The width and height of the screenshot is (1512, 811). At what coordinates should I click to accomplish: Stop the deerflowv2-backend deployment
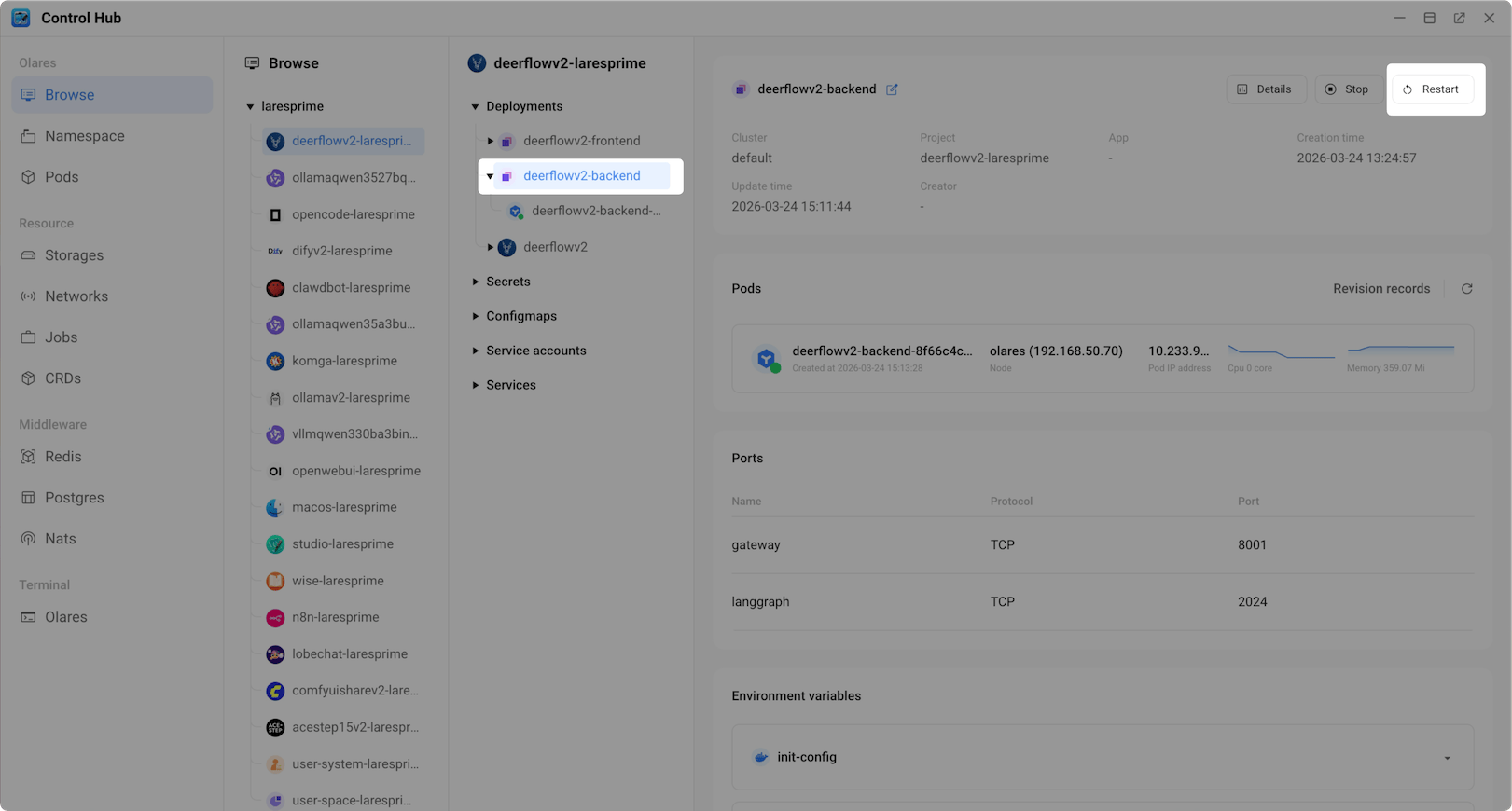coord(1347,89)
